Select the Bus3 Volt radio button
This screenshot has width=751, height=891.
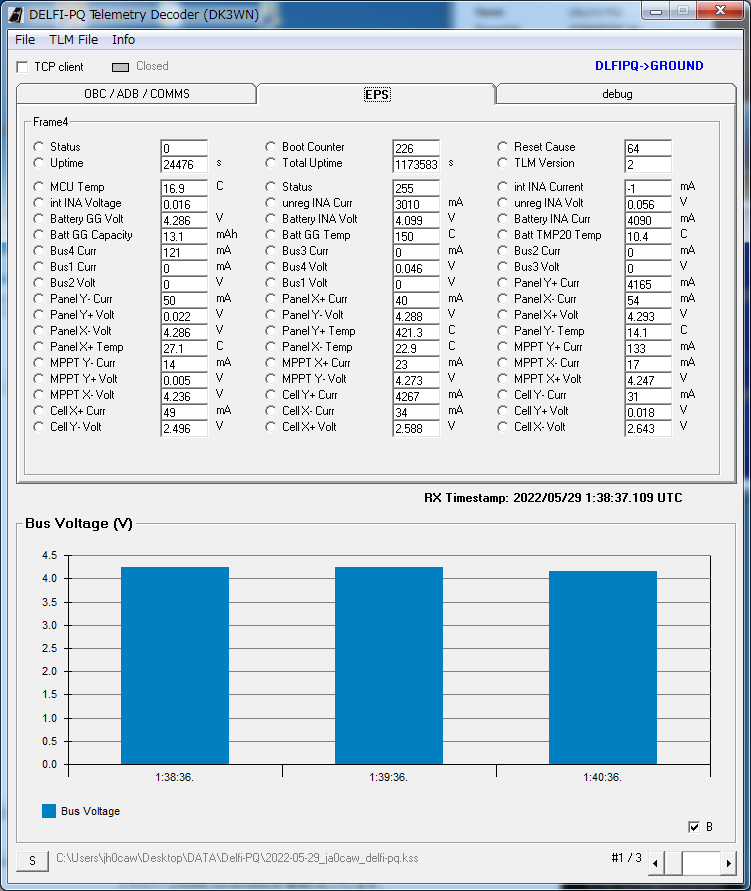tap(502, 266)
